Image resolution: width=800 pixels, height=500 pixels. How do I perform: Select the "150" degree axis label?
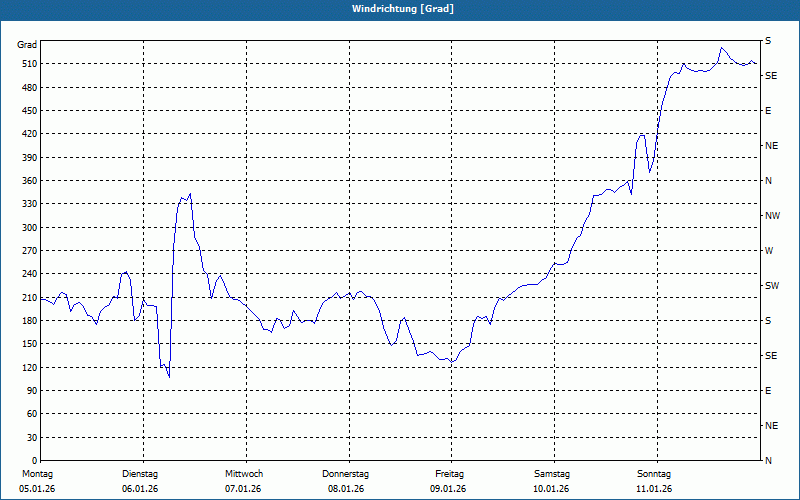[x=29, y=344]
